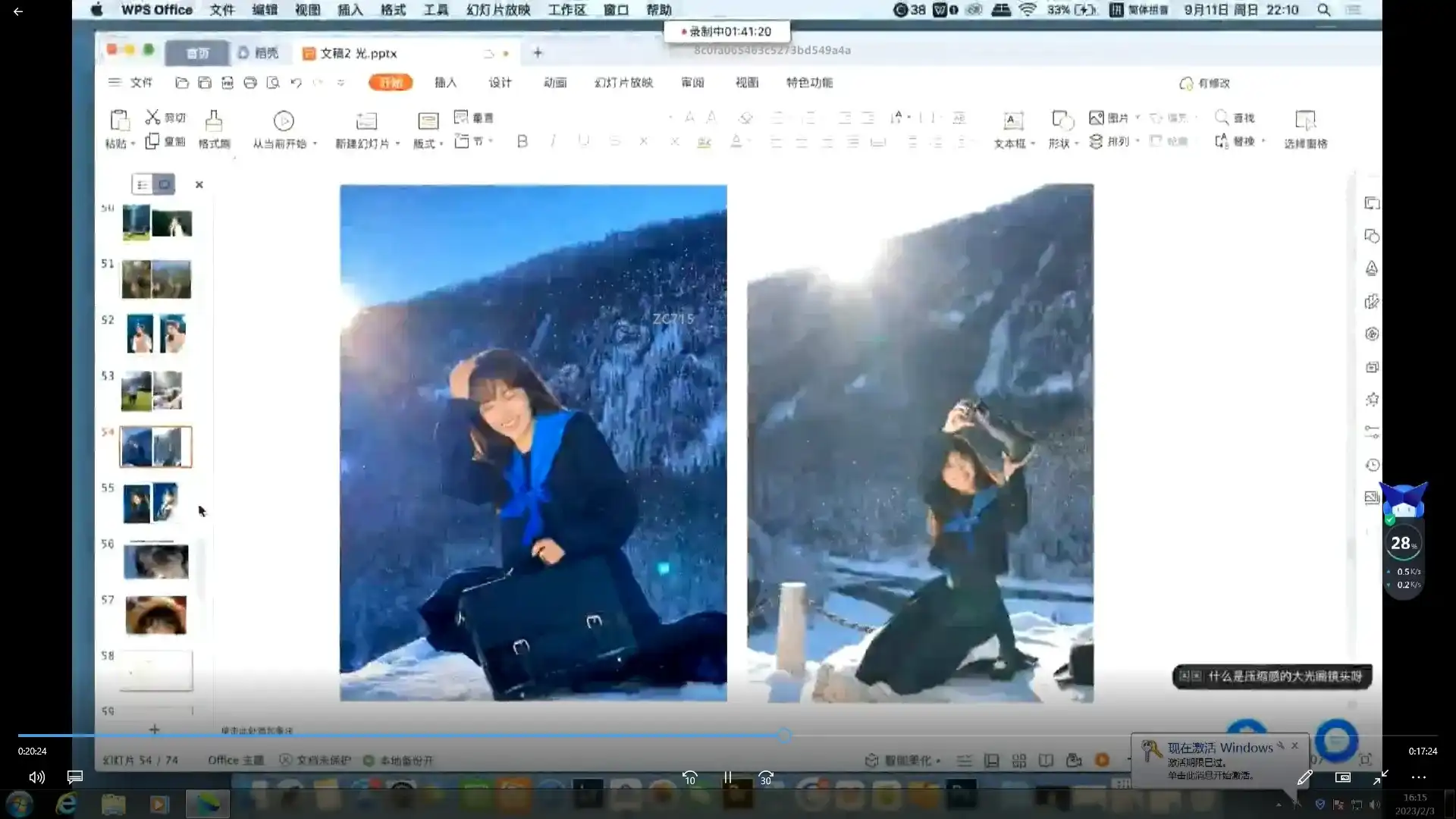Image resolution: width=1456 pixels, height=819 pixels.
Task: Toggle bold formatting
Action: click(522, 141)
